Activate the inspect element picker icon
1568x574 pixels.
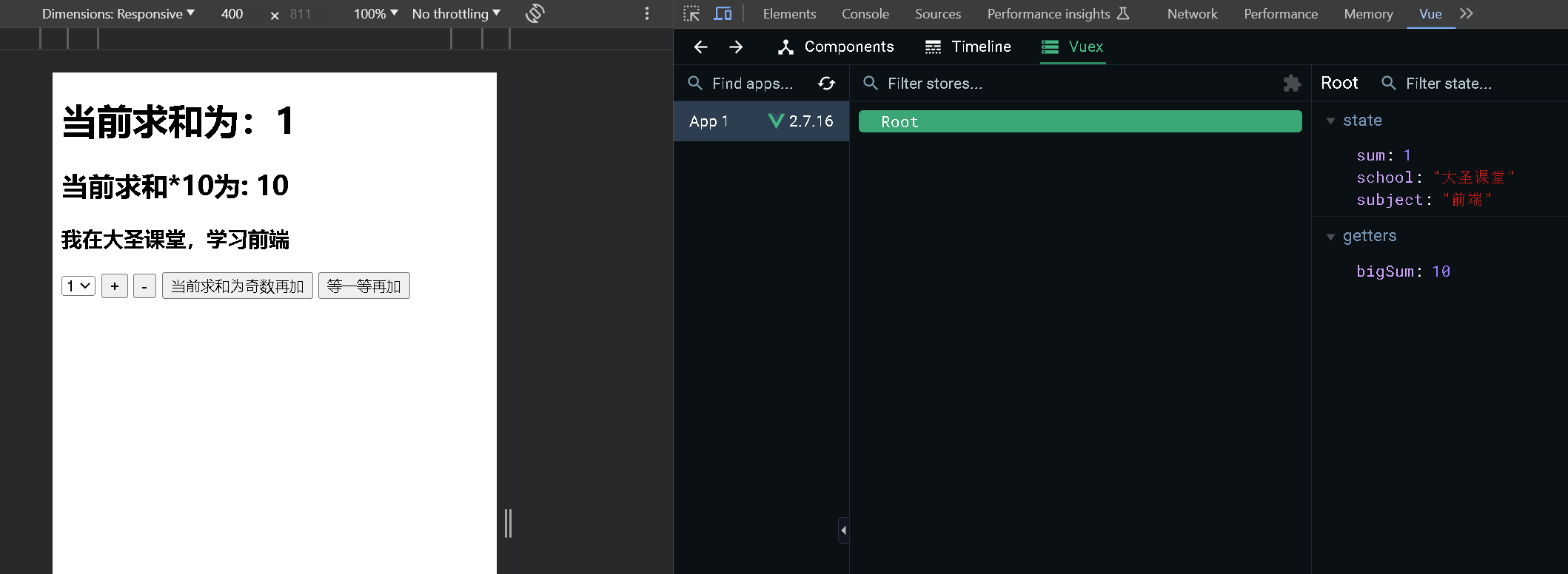tap(691, 13)
